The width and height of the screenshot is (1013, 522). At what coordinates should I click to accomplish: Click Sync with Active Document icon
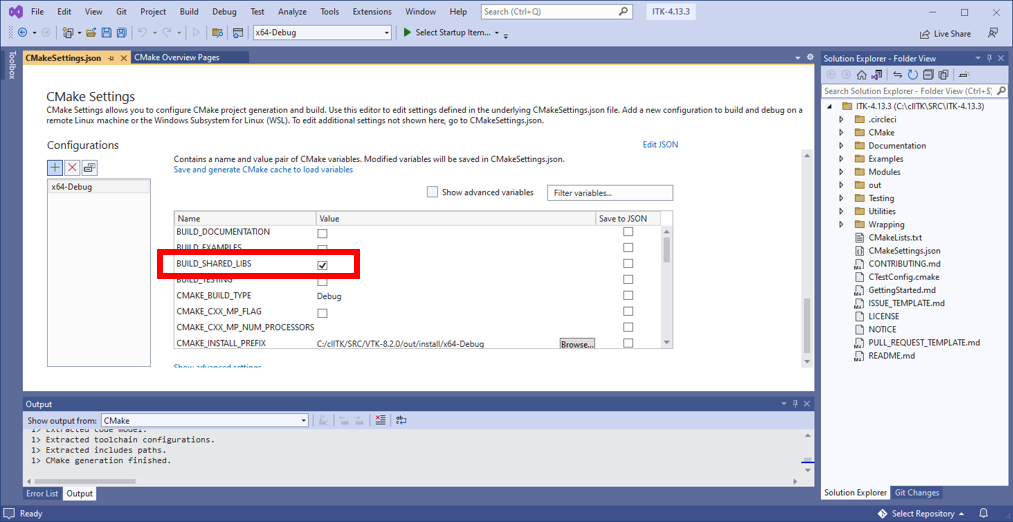click(x=898, y=75)
